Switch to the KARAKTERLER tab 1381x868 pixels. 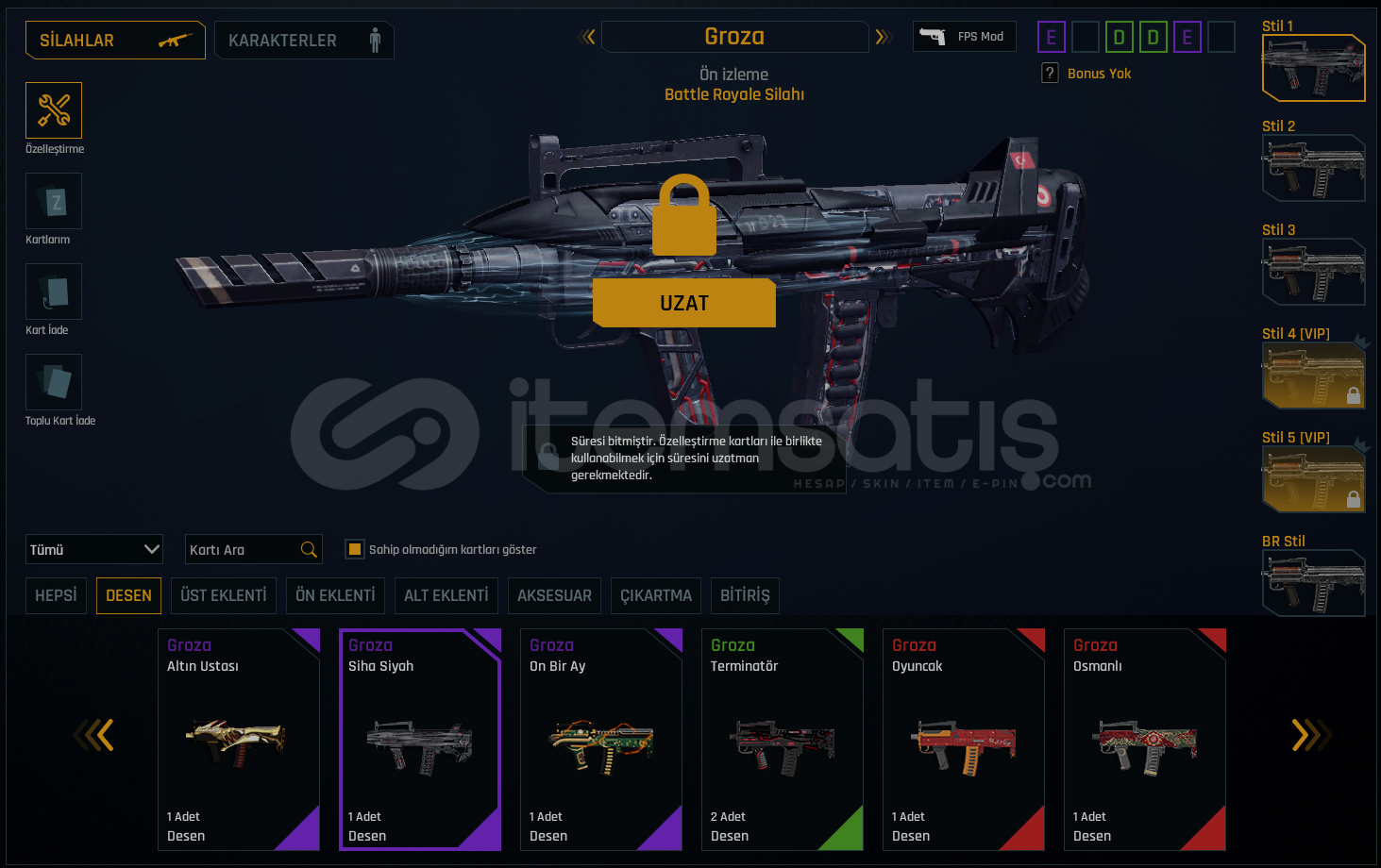pyautogui.click(x=304, y=41)
